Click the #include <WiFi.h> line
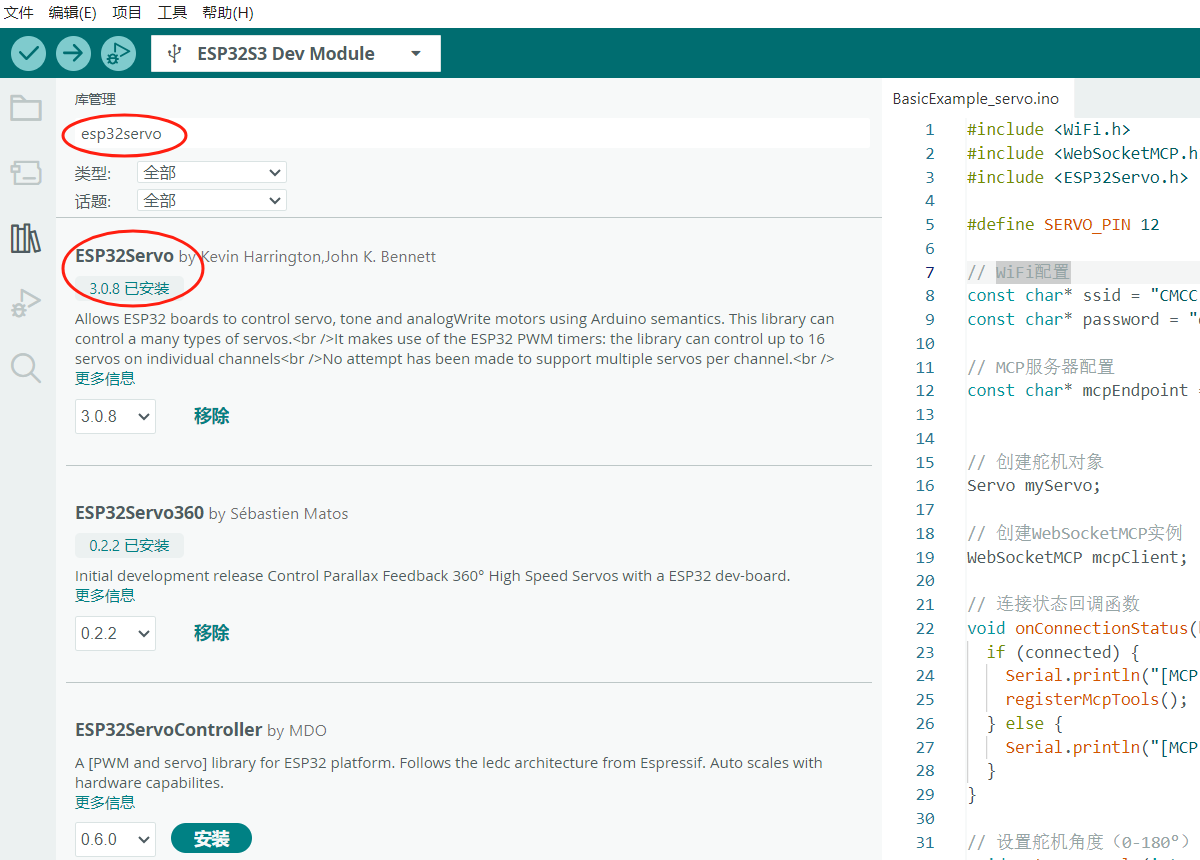The image size is (1200, 860). 1048,129
